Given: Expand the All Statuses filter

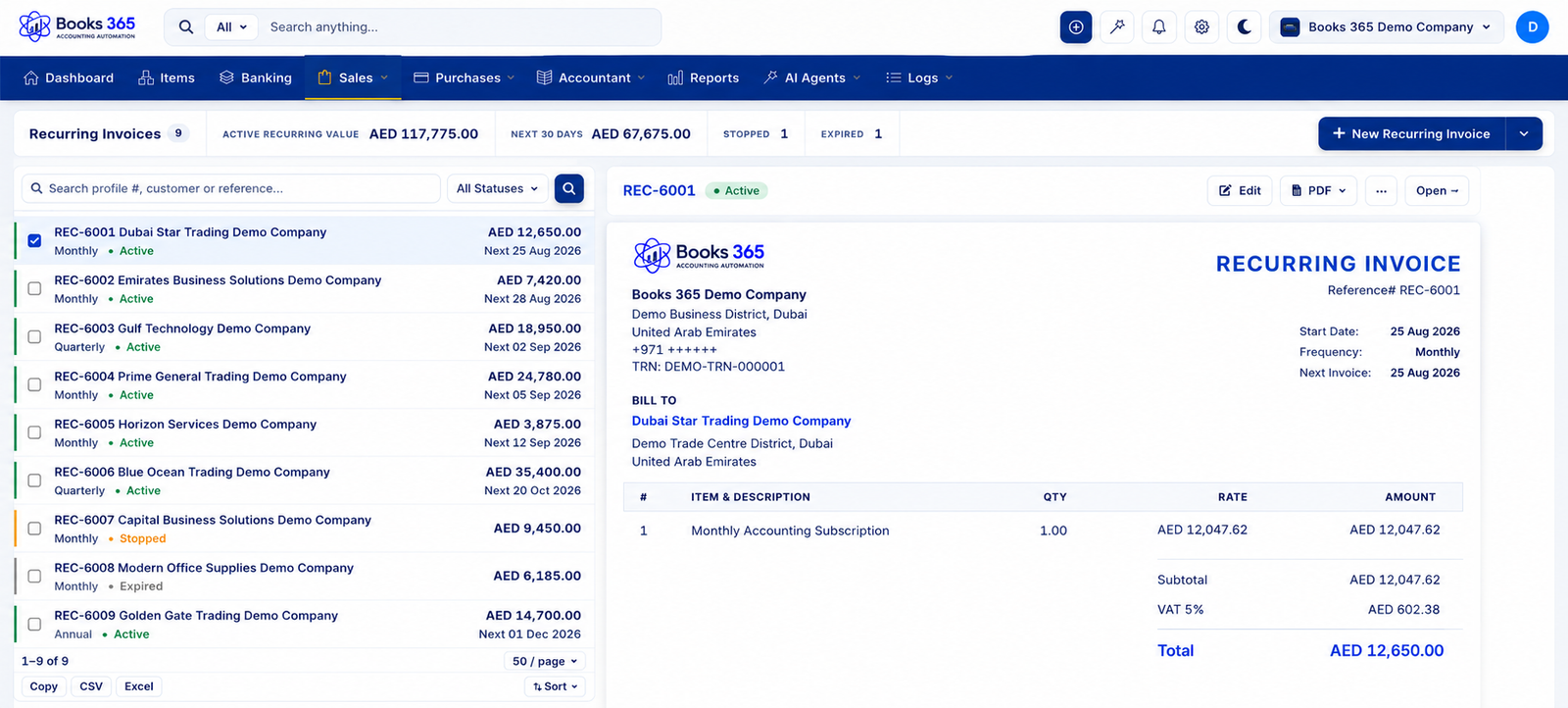Looking at the screenshot, I should pos(497,188).
